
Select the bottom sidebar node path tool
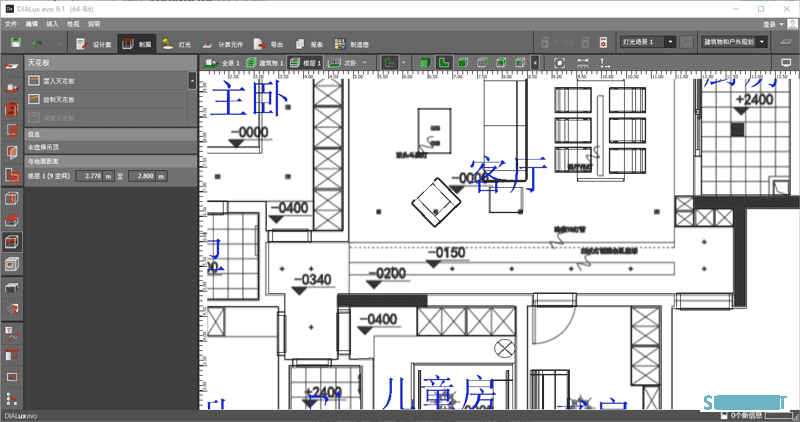(x=12, y=399)
